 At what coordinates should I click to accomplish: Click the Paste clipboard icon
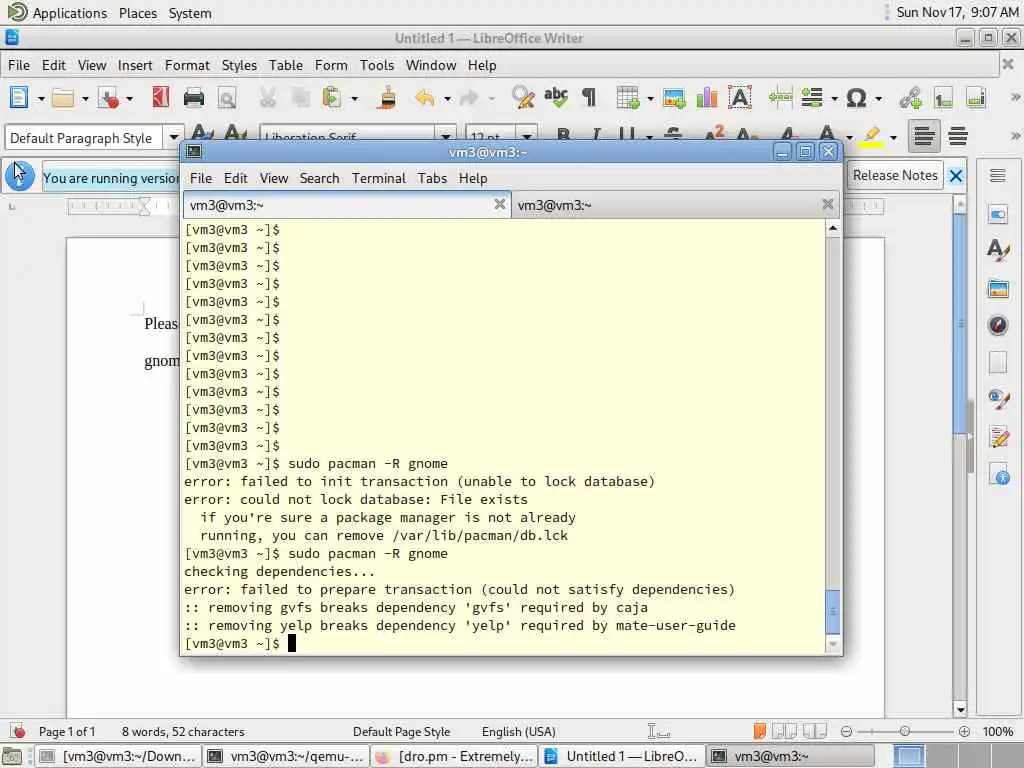click(x=332, y=98)
